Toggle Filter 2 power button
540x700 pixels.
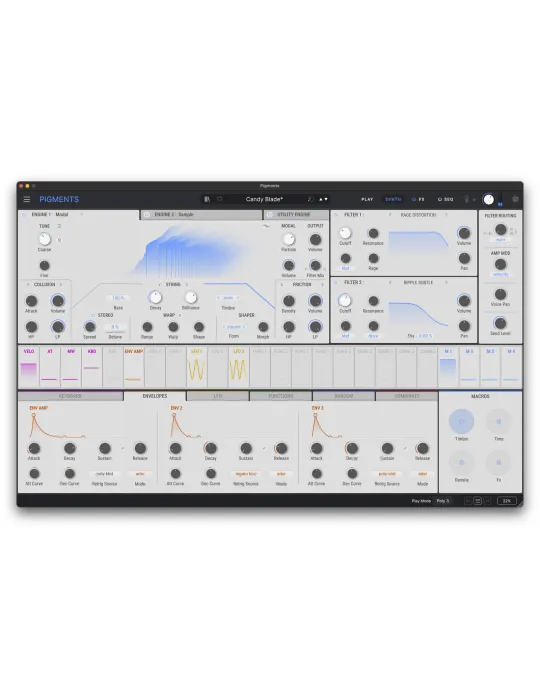coord(336,283)
